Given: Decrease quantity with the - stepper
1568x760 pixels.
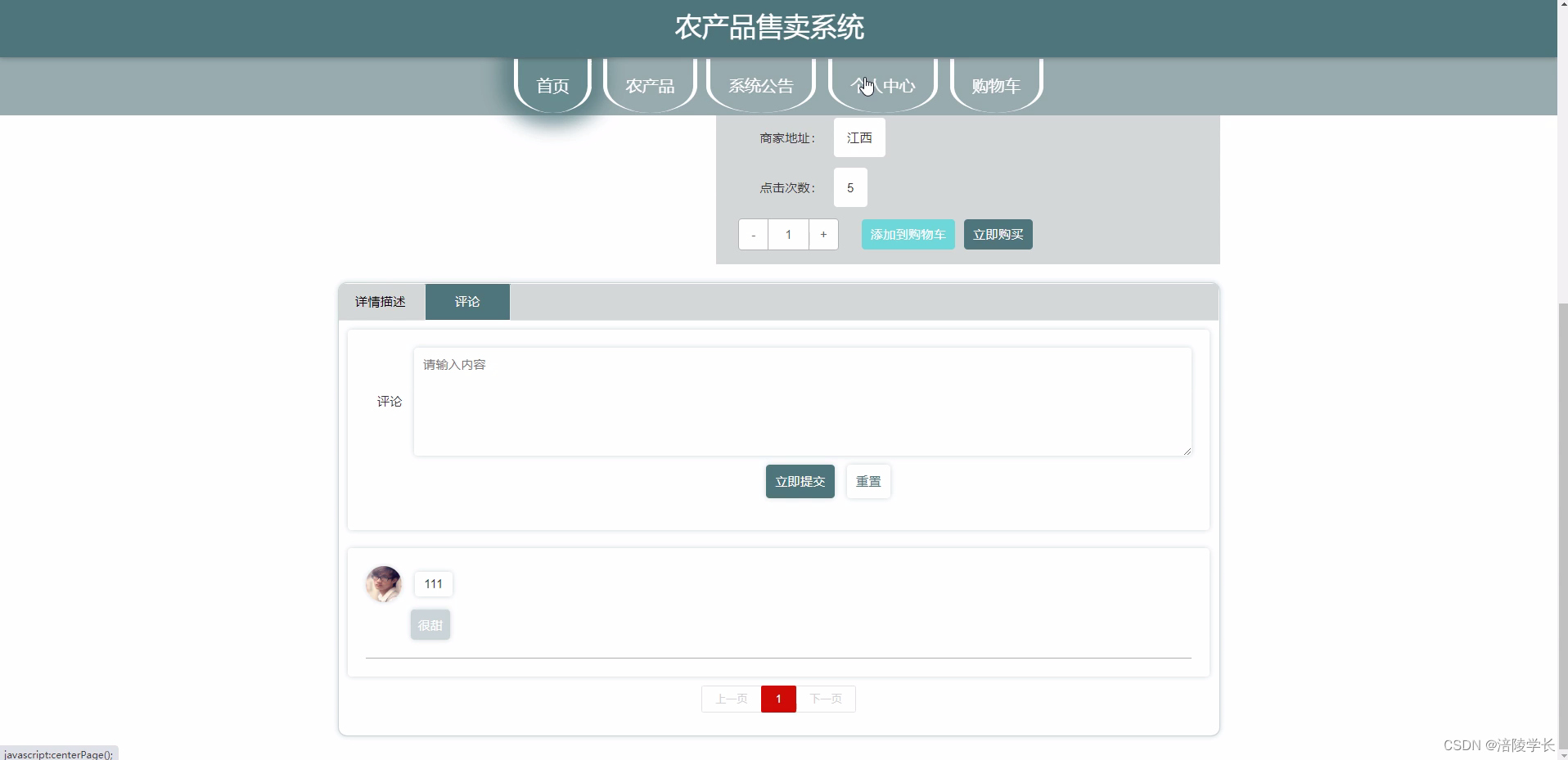Looking at the screenshot, I should (x=753, y=234).
